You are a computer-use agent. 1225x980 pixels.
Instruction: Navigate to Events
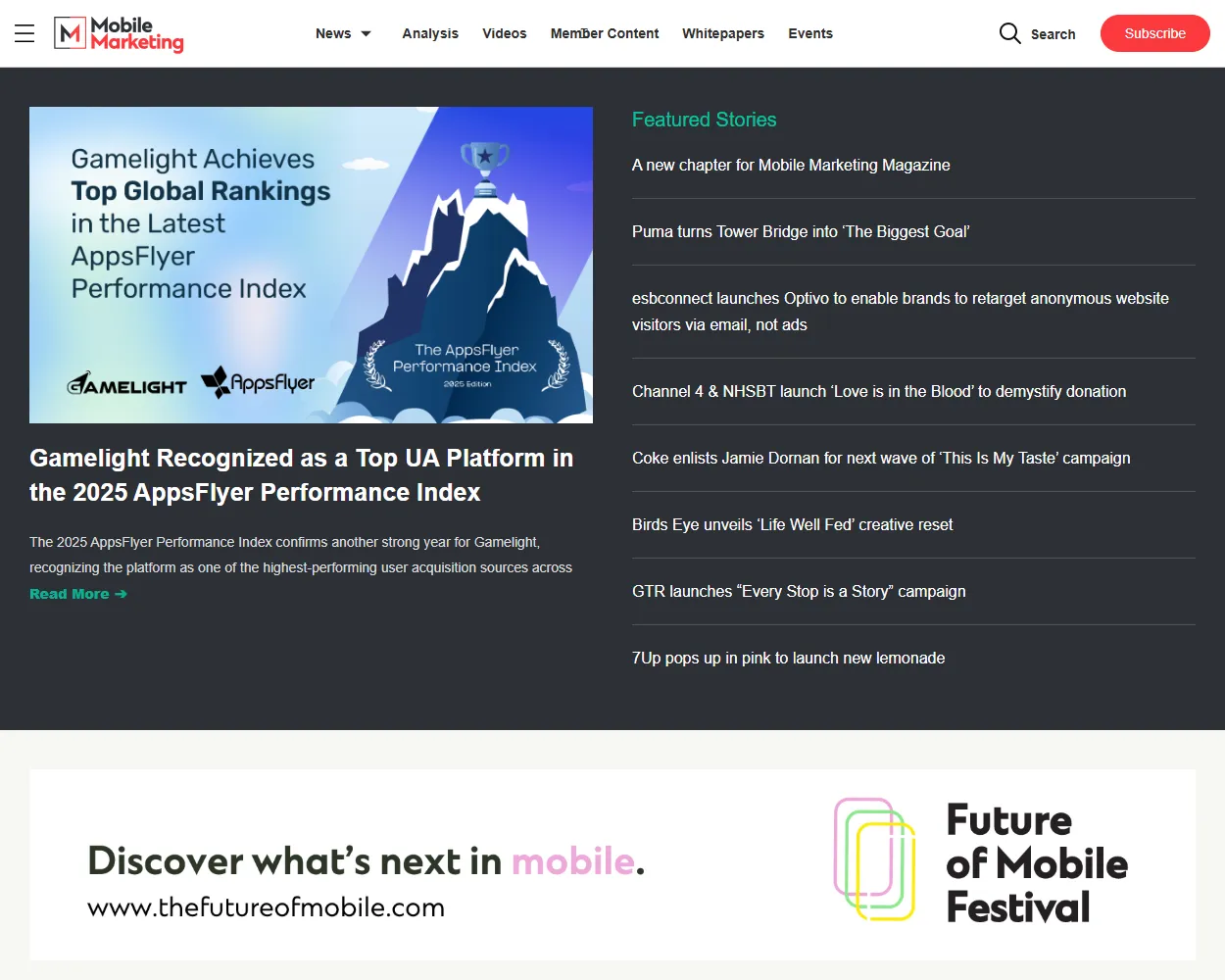coord(810,33)
